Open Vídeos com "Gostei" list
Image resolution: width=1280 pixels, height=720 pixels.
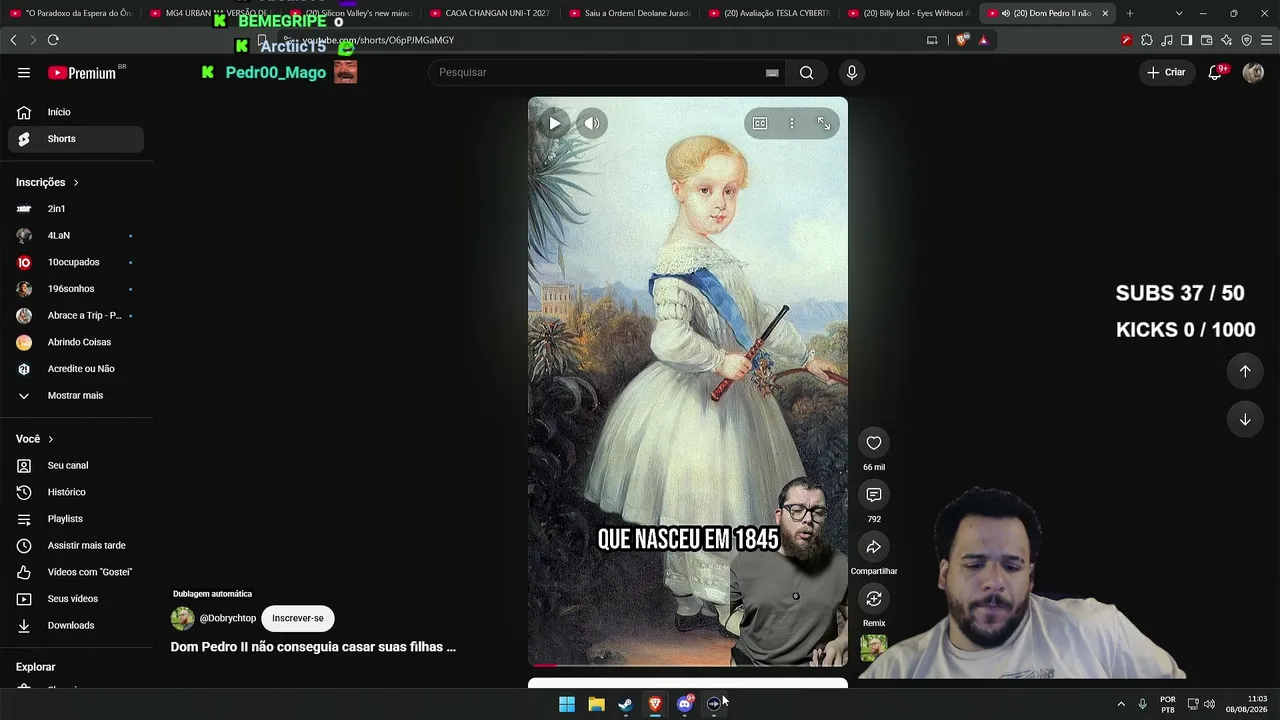click(x=76, y=572)
